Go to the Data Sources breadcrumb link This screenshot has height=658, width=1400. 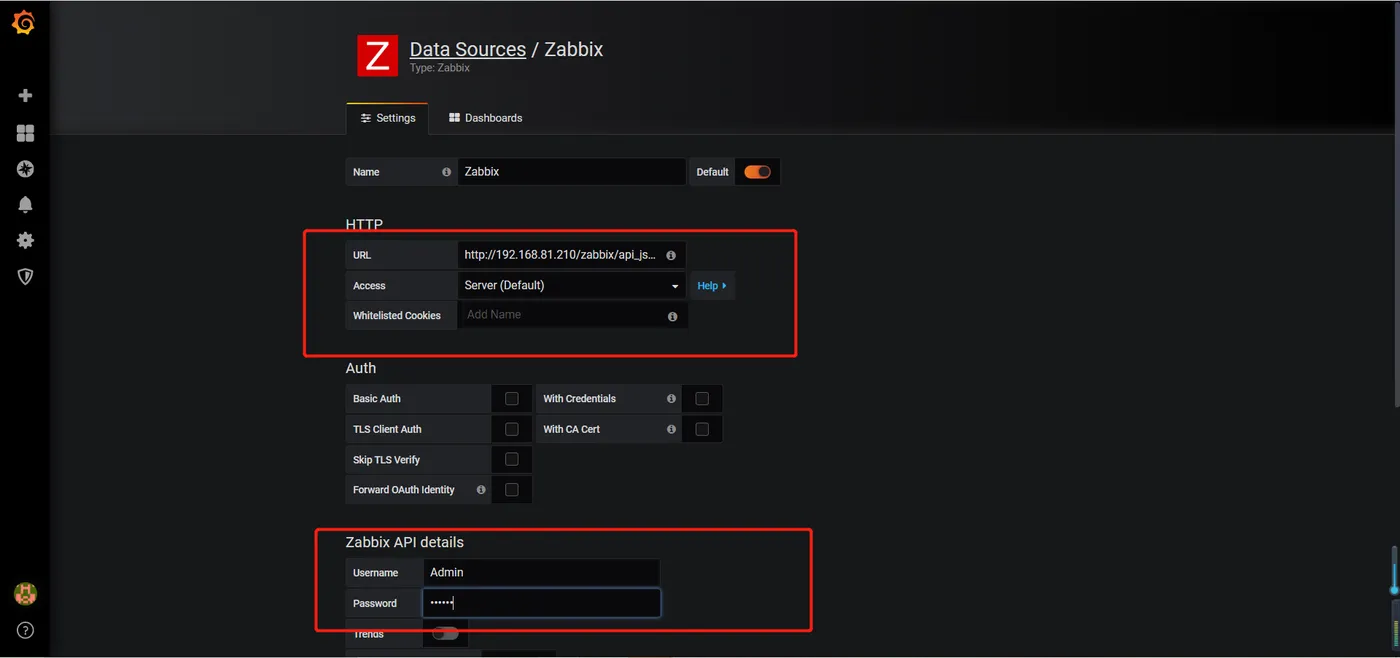468,49
